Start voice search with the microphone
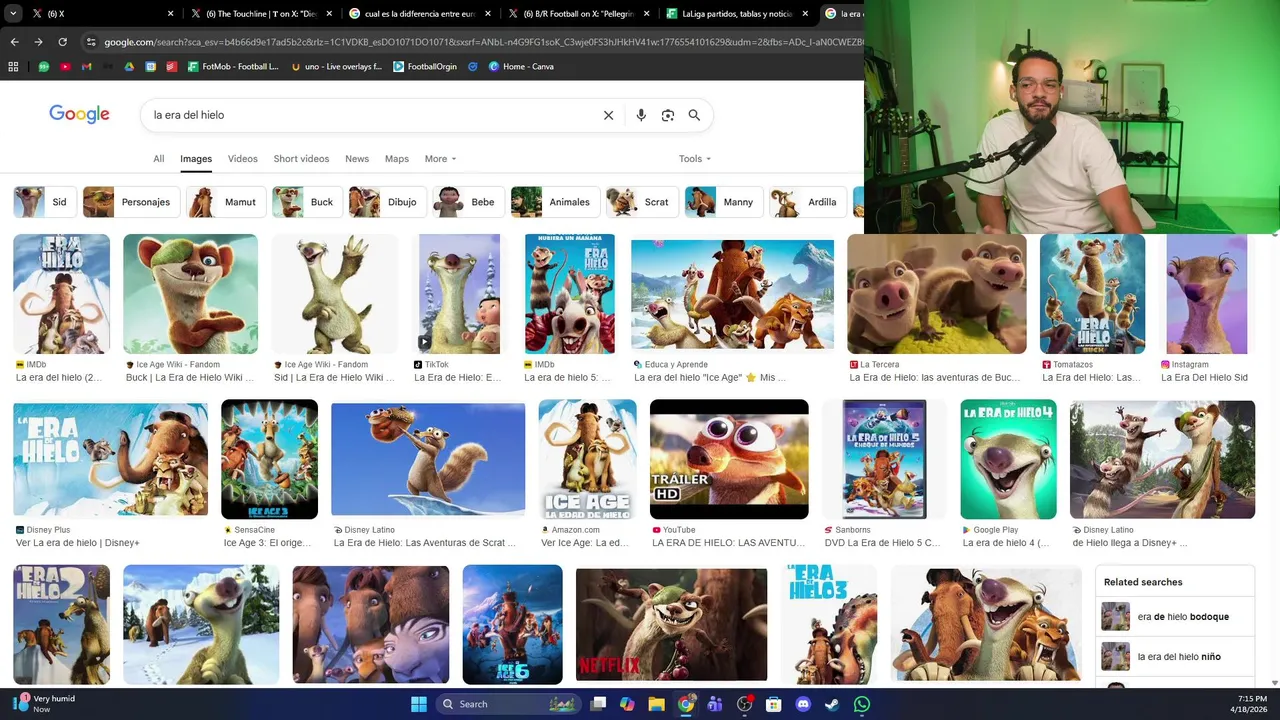 tap(641, 115)
